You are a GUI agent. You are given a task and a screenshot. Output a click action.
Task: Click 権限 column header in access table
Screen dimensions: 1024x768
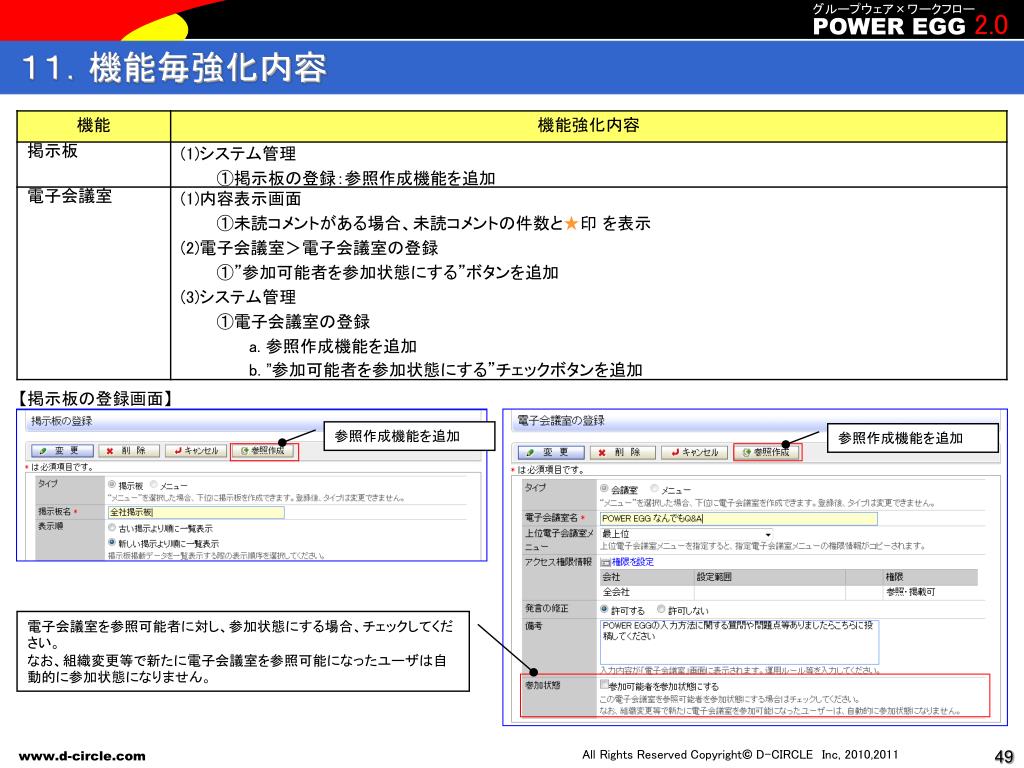pyautogui.click(x=894, y=577)
